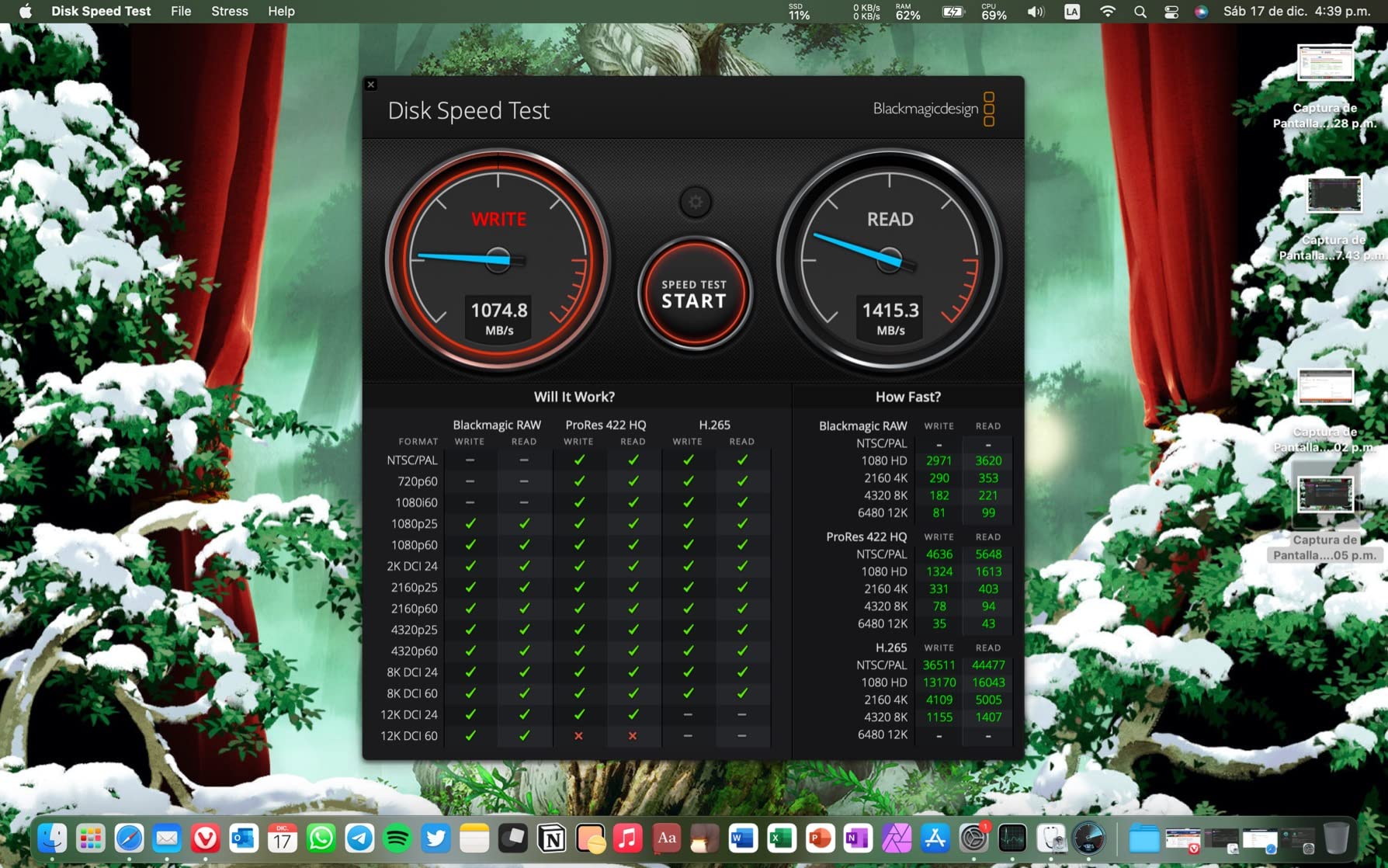Screen dimensions: 1388x868
Task: Select the "Captura de Pantalla...02 p.m." desktop screenshot
Action: point(1325,410)
